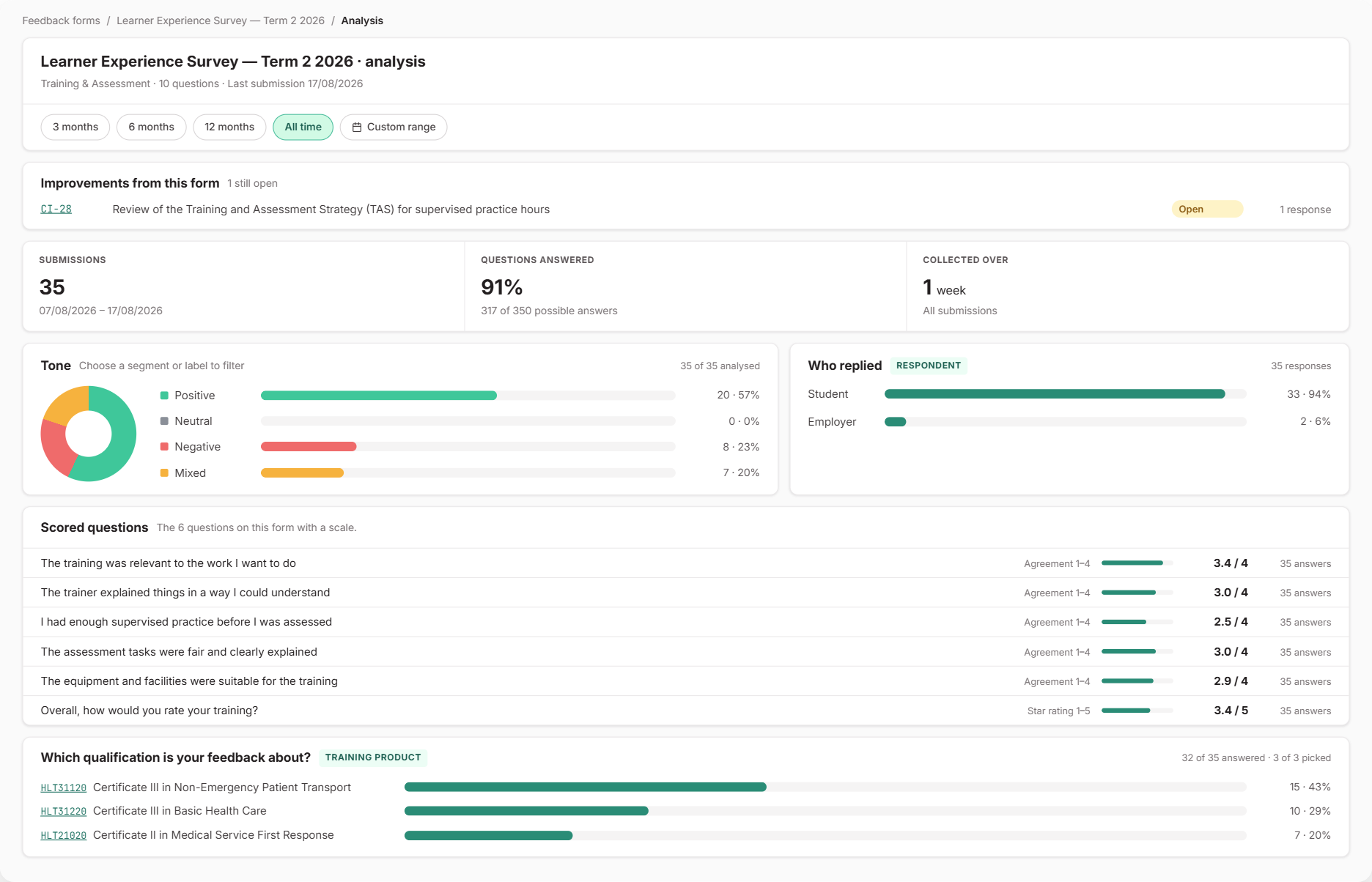Image resolution: width=1372 pixels, height=882 pixels.
Task: Open 'The training was relevant' question row
Action: coord(686,563)
